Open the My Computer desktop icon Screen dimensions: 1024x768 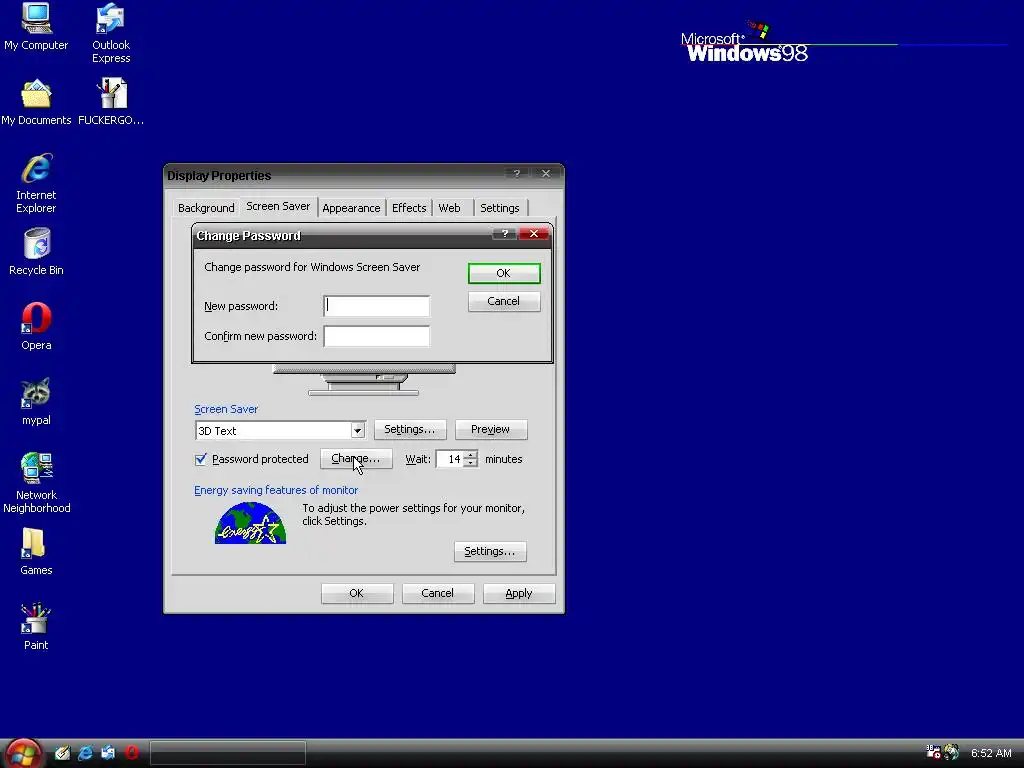coord(36,27)
